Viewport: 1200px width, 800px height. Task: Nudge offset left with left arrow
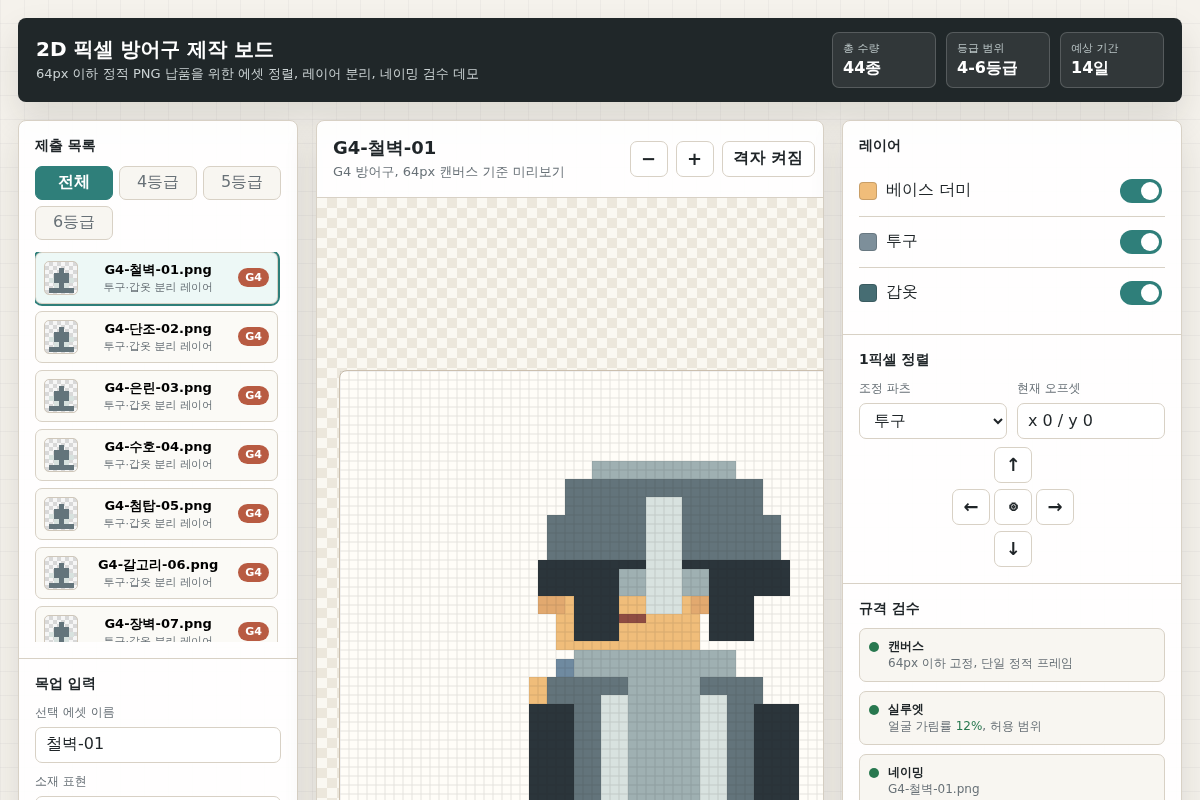[x=971, y=507]
